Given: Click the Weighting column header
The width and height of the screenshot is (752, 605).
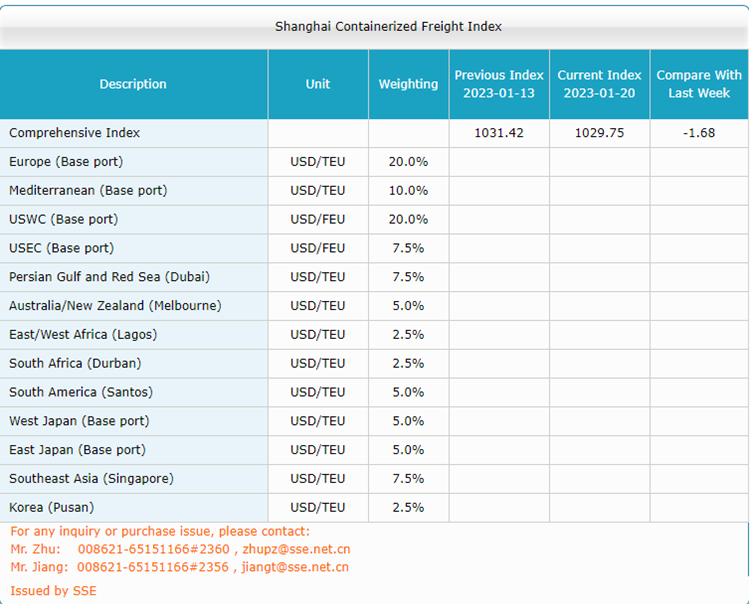Looking at the screenshot, I should point(408,84).
